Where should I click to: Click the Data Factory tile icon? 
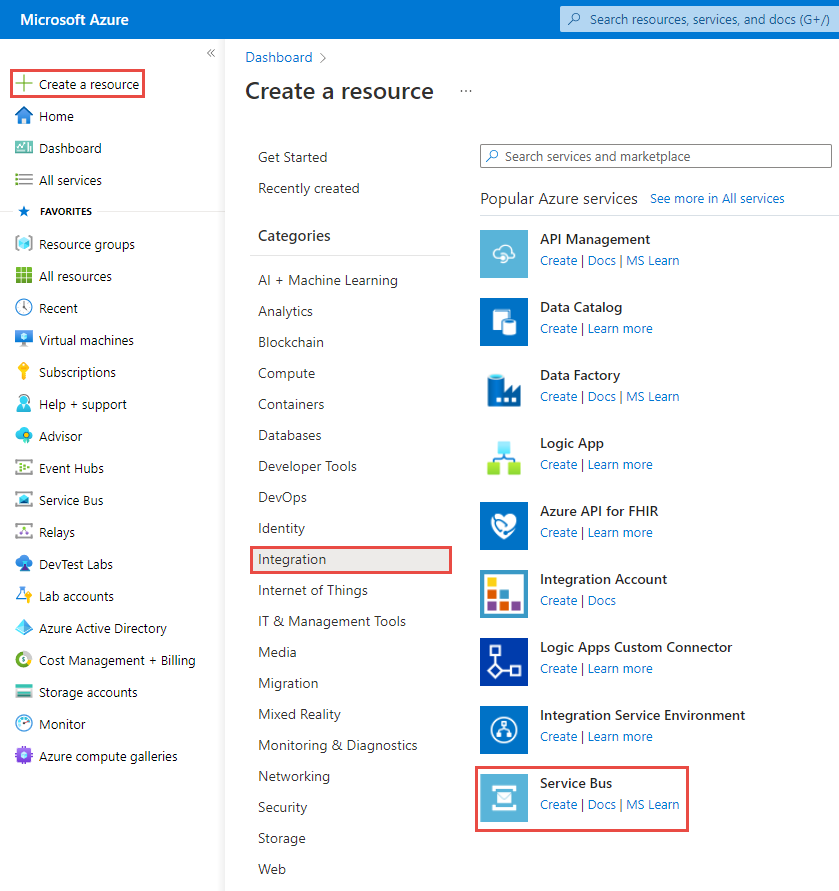pos(504,390)
